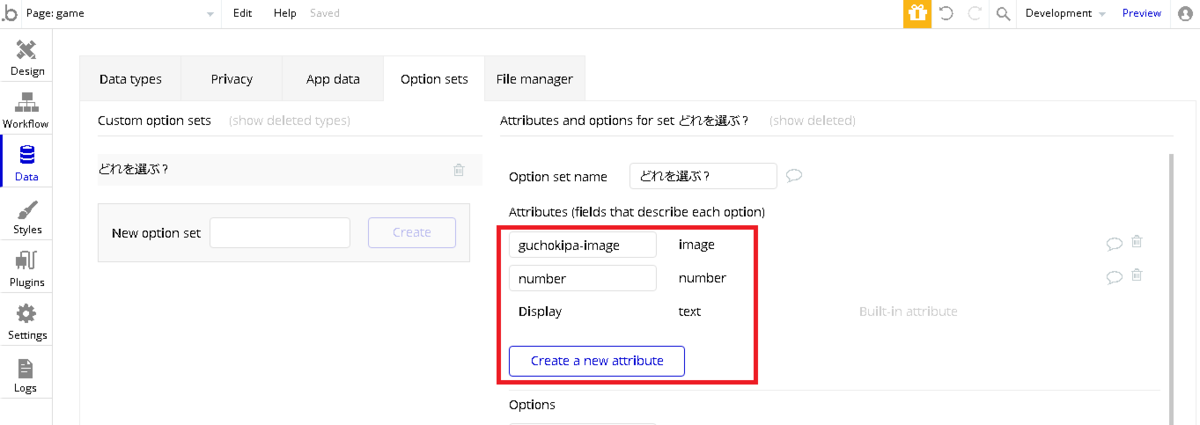Click the right panel vertical scrollbar
The width and height of the screenshot is (1200, 425).
(1170, 288)
